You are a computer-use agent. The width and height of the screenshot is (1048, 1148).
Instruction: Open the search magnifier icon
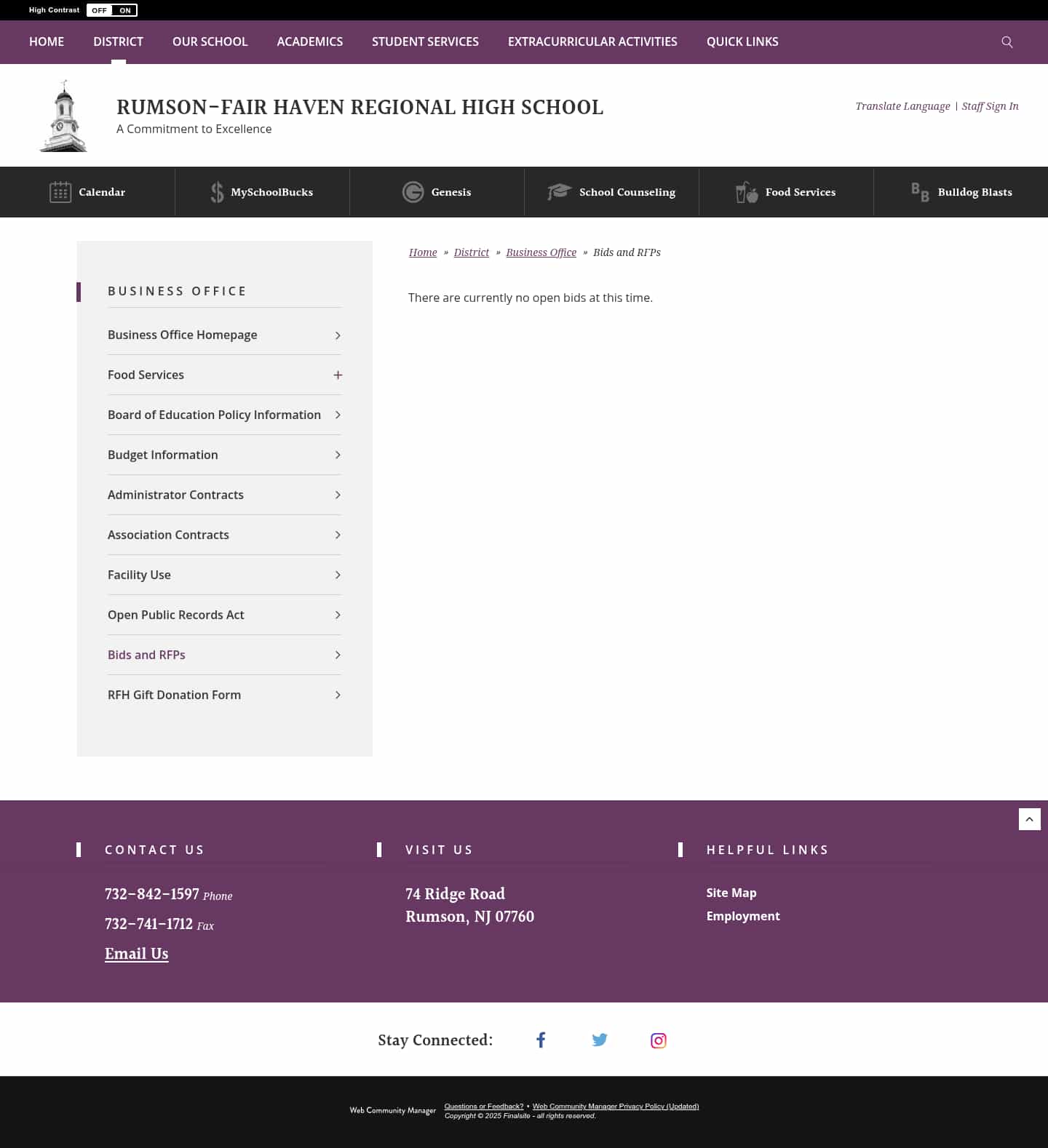pos(1007,42)
